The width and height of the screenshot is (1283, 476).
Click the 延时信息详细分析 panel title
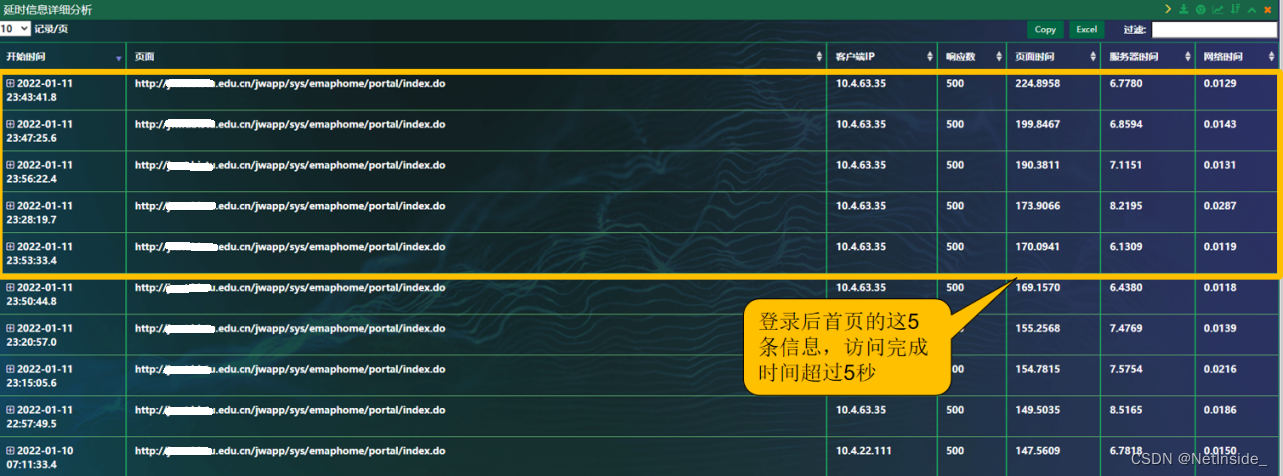click(48, 9)
